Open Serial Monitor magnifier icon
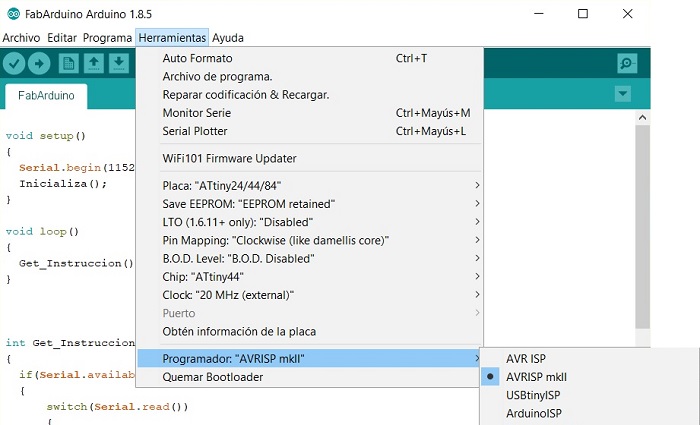 (627, 64)
